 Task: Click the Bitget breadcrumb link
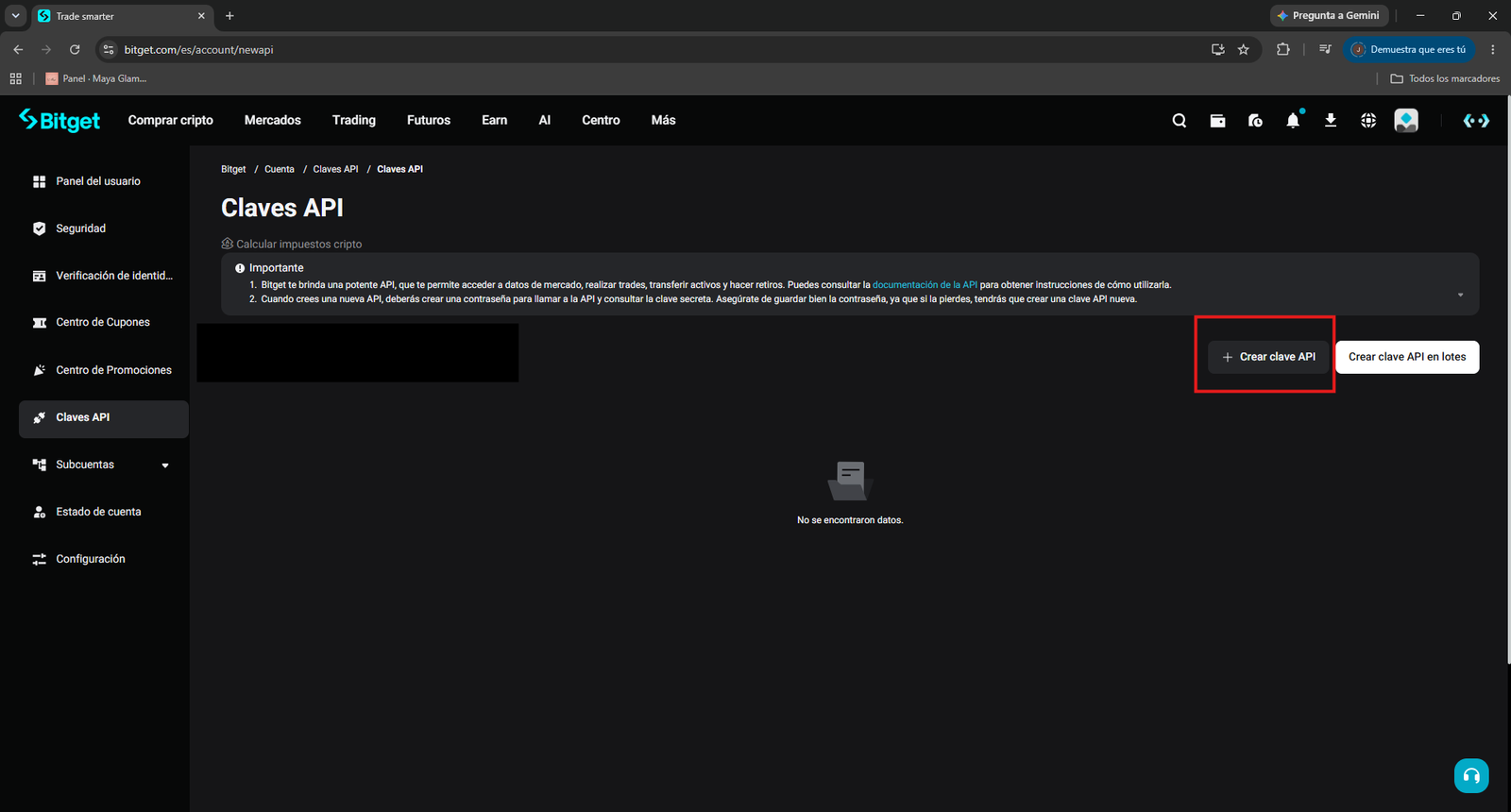[233, 170]
